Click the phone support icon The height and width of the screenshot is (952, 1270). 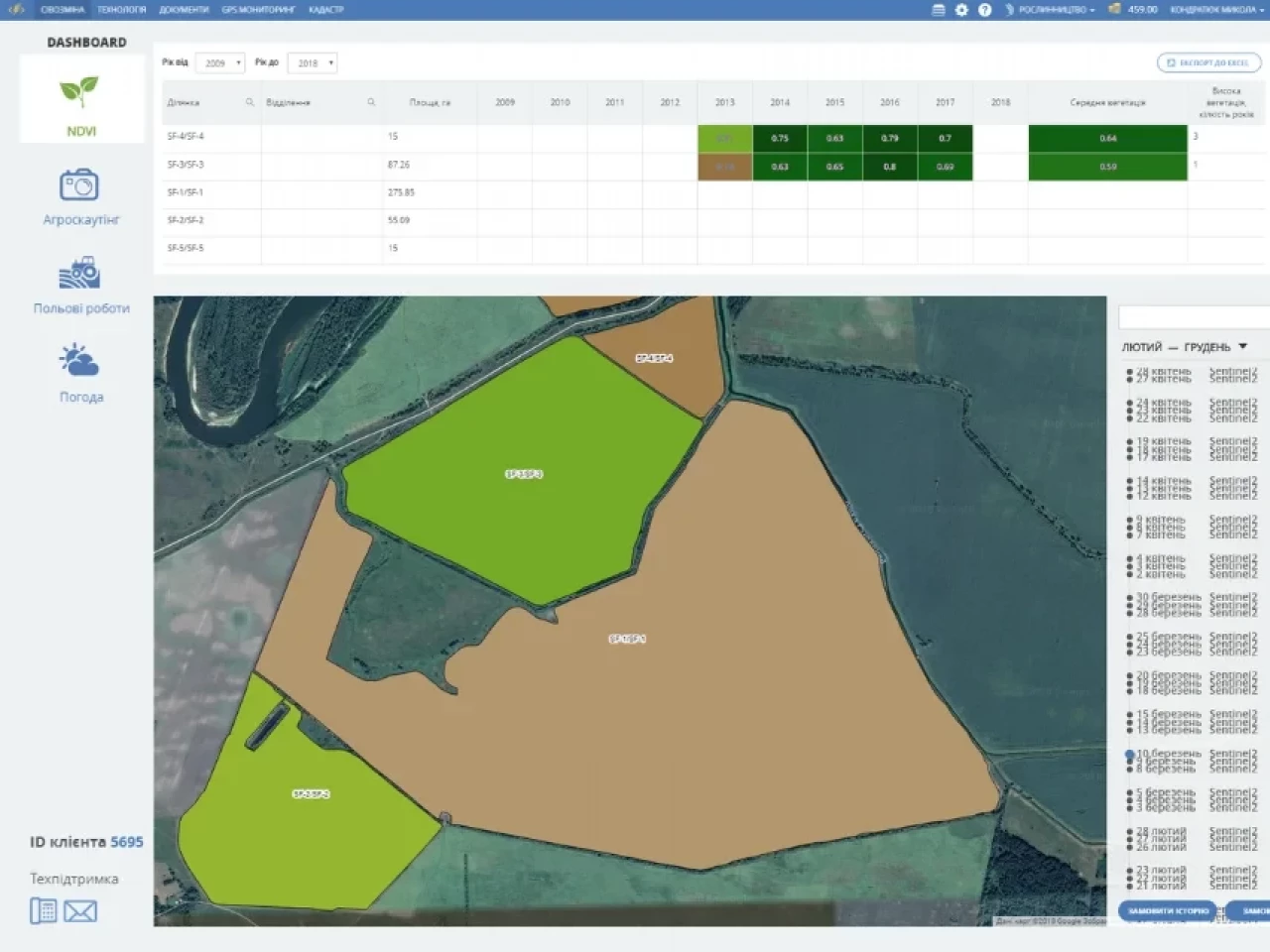pos(44,910)
